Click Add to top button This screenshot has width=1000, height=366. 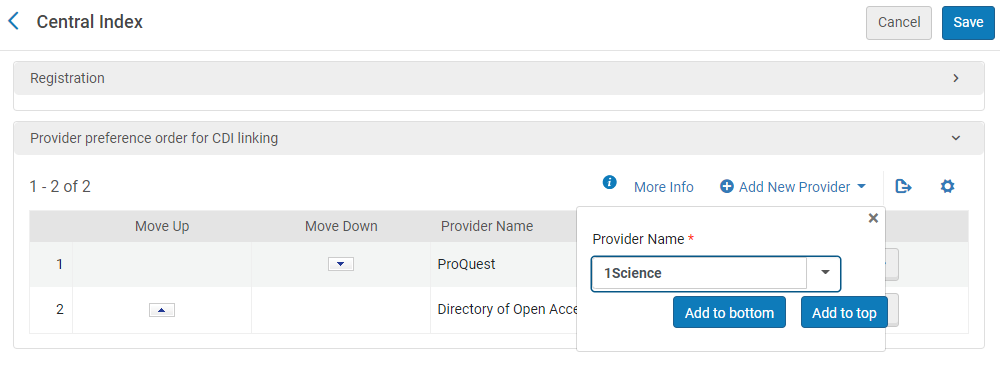click(x=844, y=313)
